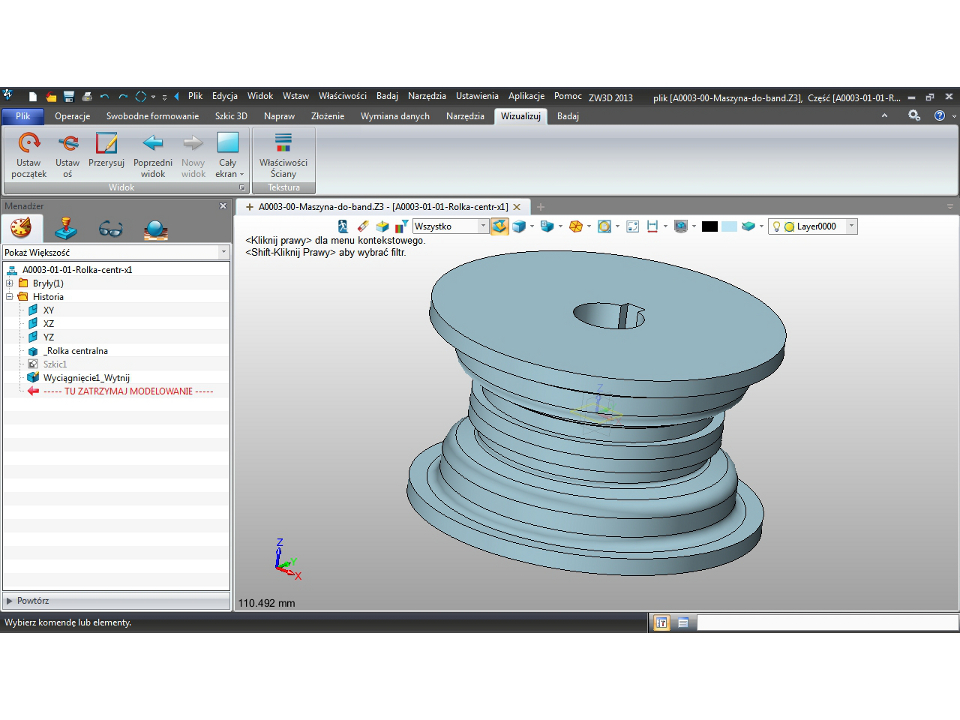The width and height of the screenshot is (960, 720).
Task: Click the joystick icon in the manager panel
Action: point(64,228)
